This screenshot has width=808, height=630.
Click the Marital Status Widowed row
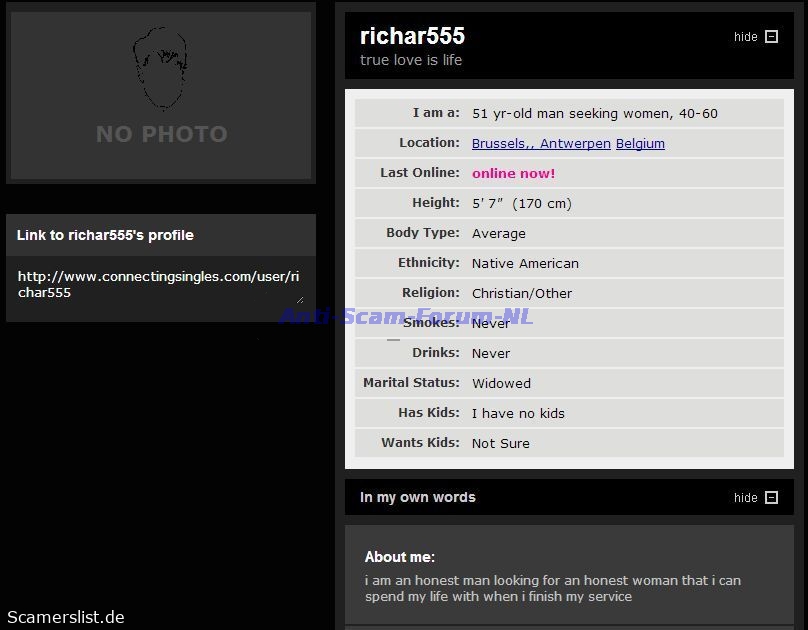pyautogui.click(x=568, y=383)
